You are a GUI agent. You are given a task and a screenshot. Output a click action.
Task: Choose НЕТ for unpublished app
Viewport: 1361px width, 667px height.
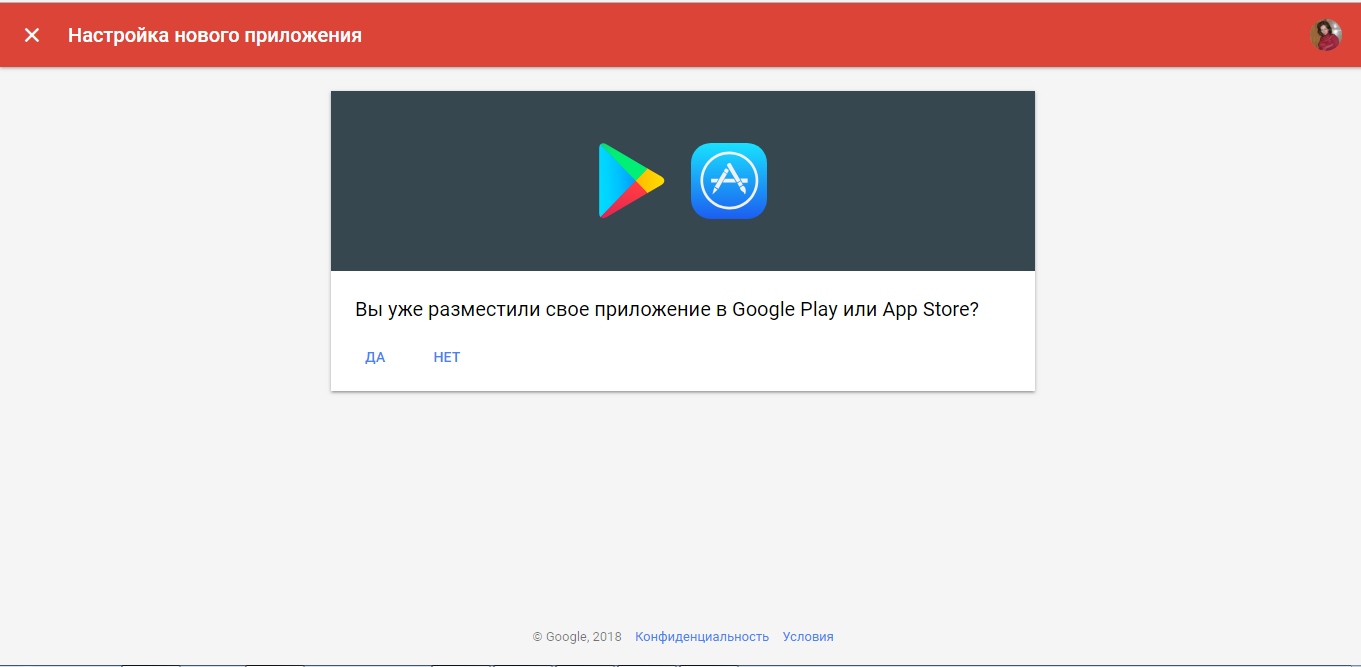(x=446, y=356)
